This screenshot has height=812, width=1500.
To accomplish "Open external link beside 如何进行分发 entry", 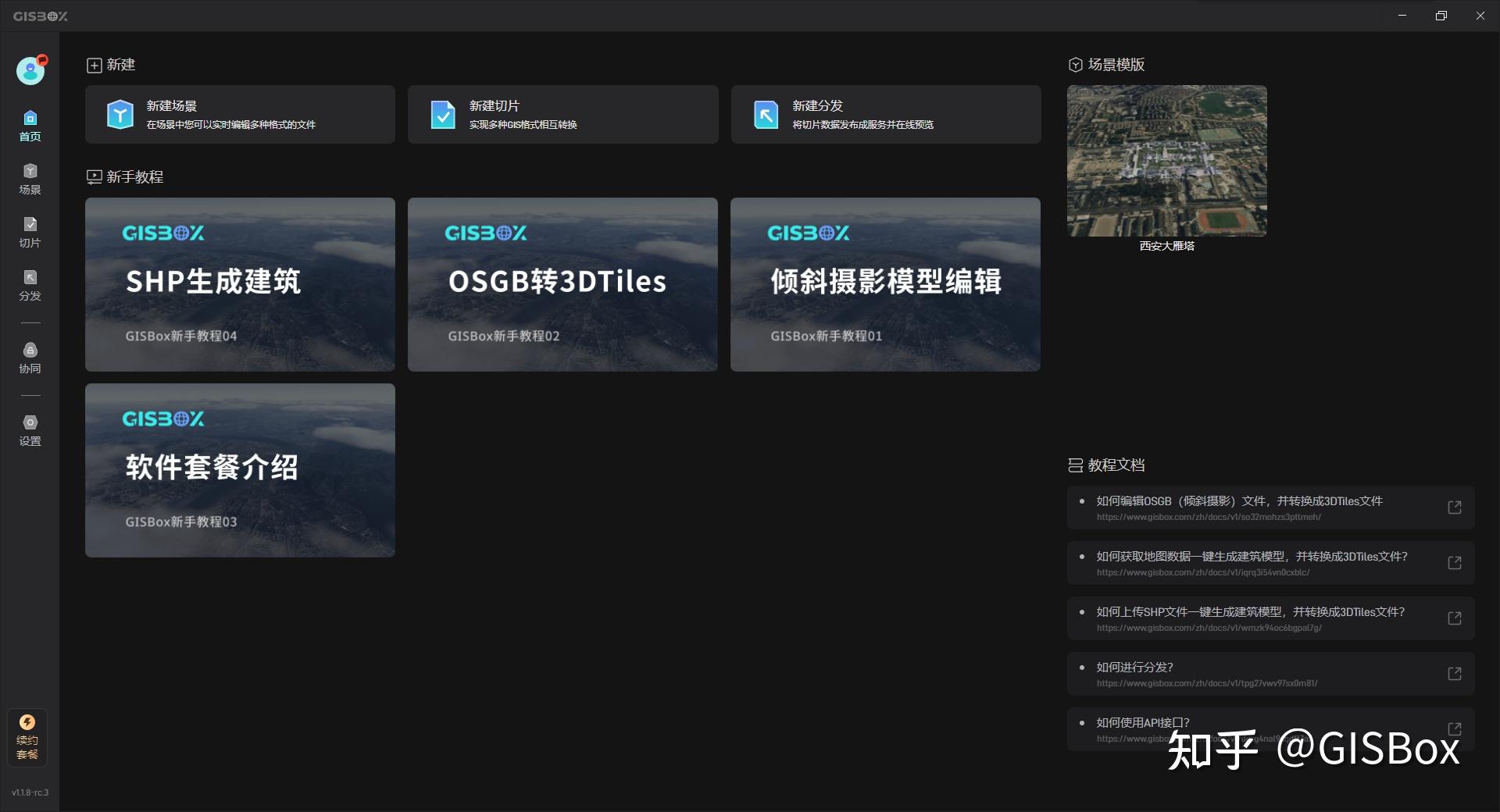I will click(x=1454, y=674).
